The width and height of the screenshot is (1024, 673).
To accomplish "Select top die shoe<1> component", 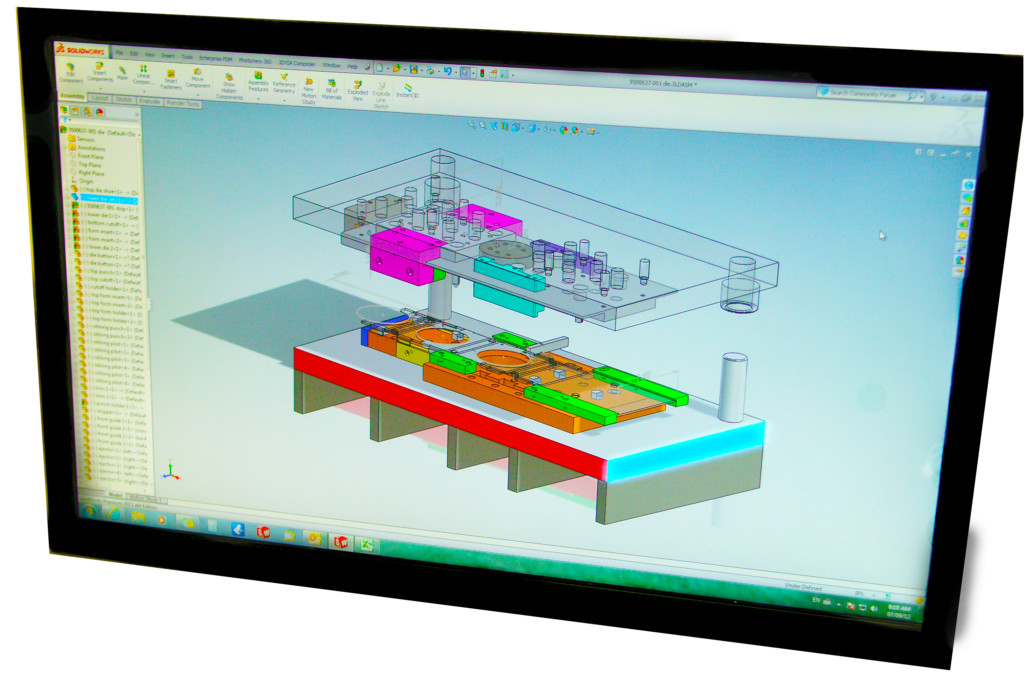I will click(105, 191).
